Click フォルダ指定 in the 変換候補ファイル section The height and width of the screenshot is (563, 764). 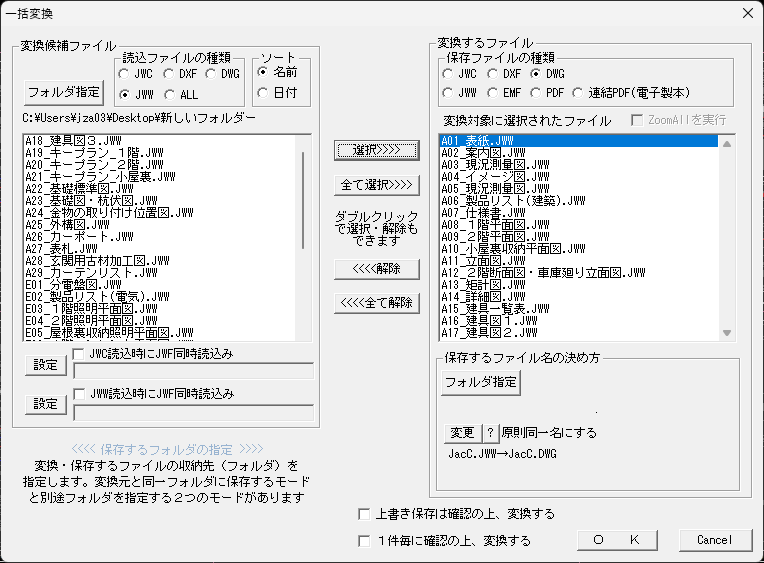(x=64, y=93)
